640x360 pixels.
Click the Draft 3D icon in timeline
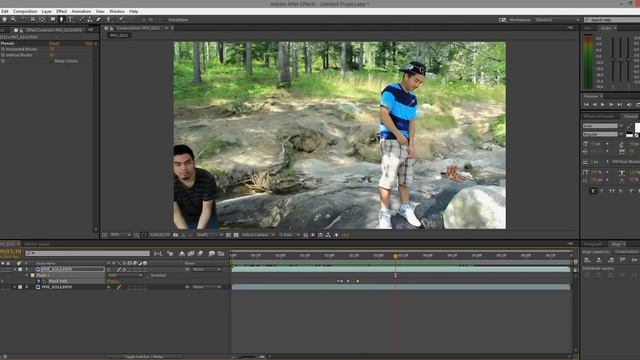point(182,254)
